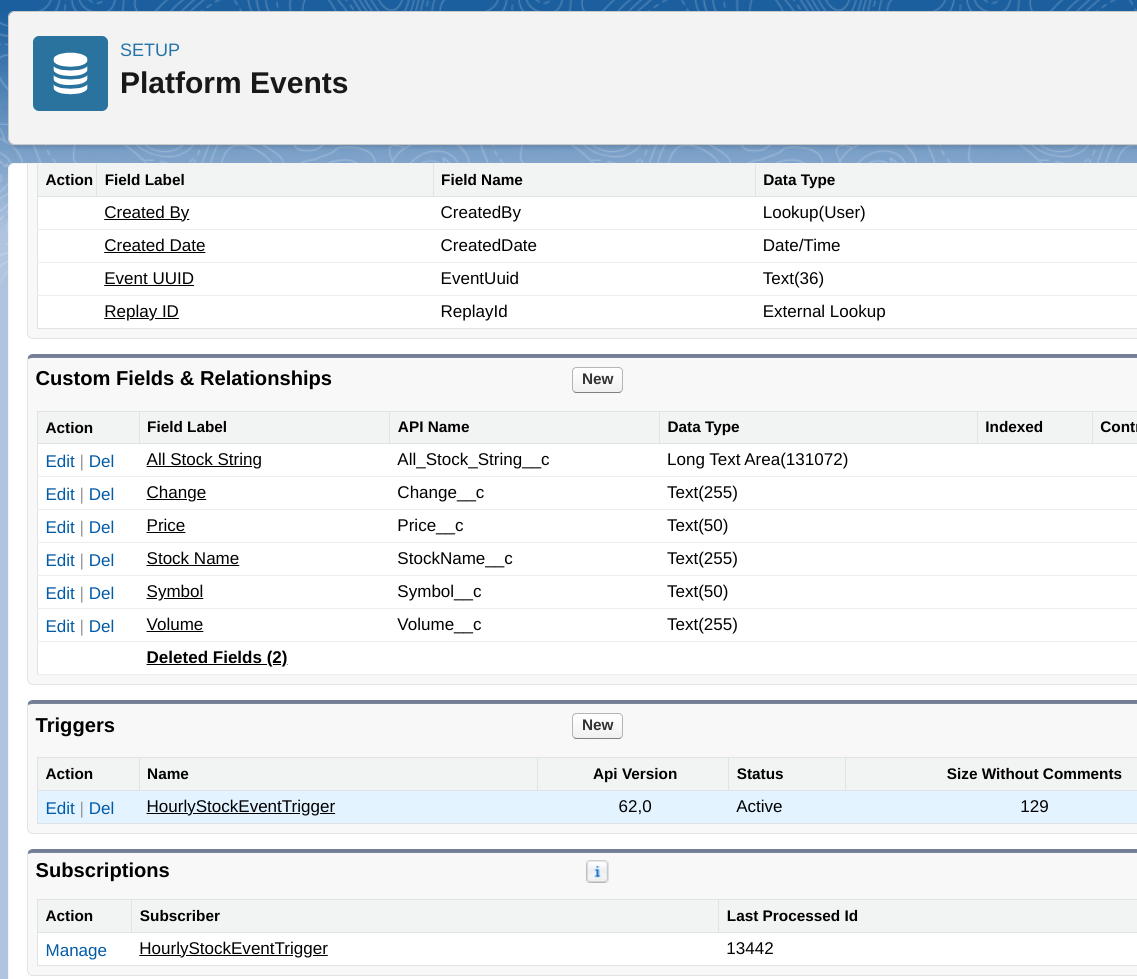
Task: Click the Platform Events database icon
Action: click(x=70, y=73)
